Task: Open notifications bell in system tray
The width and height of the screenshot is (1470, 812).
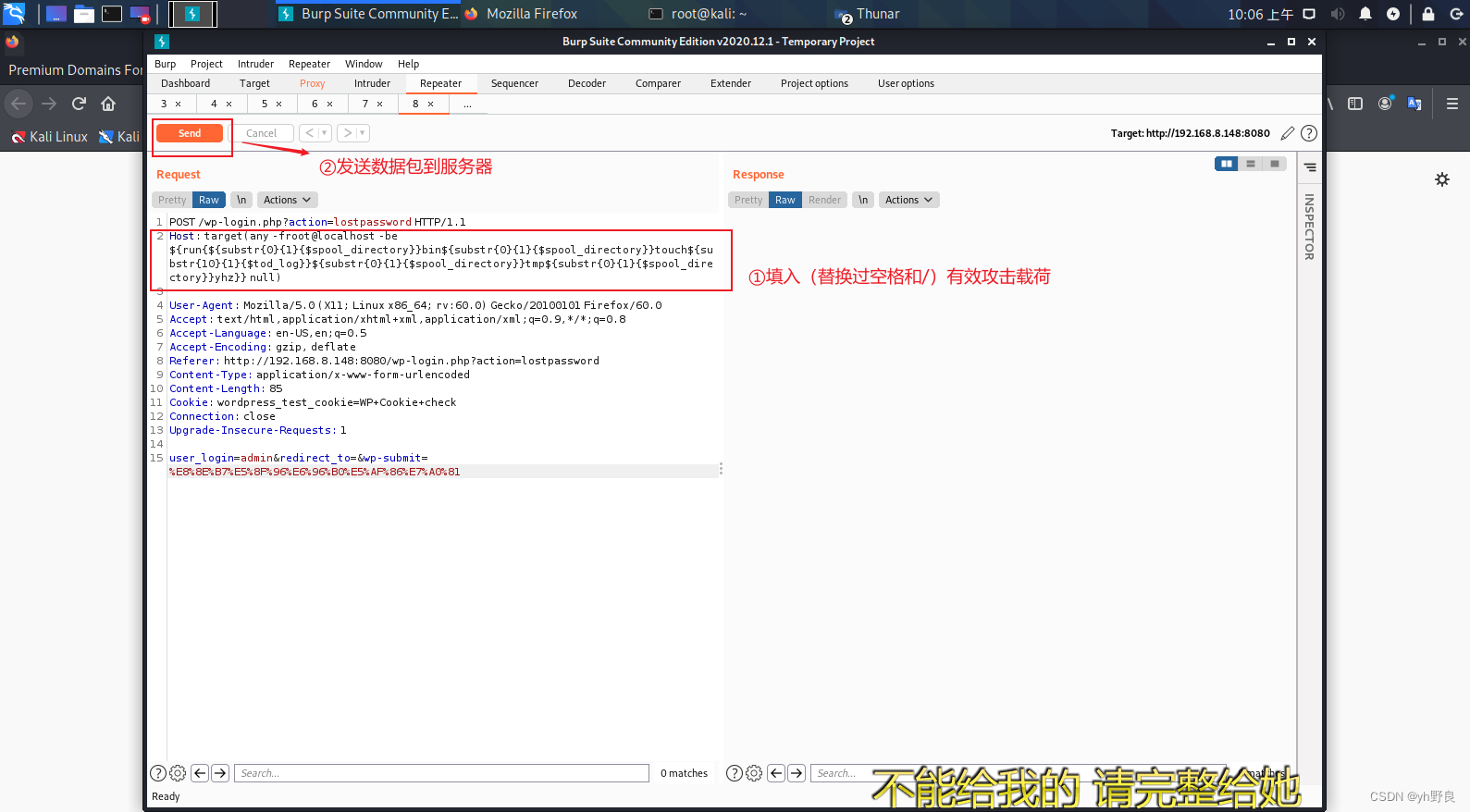Action: point(1365,14)
